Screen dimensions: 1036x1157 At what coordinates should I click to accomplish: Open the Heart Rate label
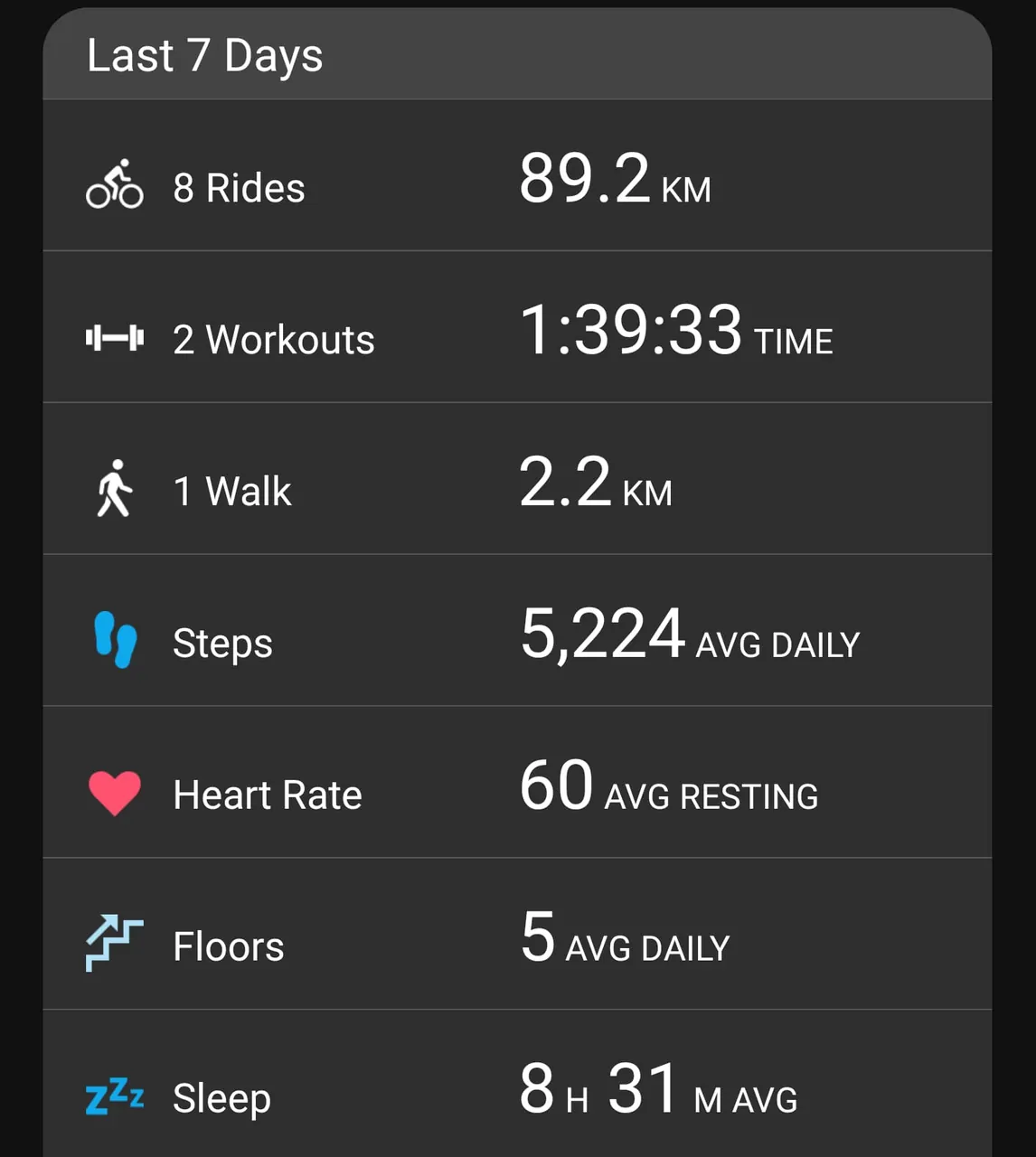[x=268, y=795]
